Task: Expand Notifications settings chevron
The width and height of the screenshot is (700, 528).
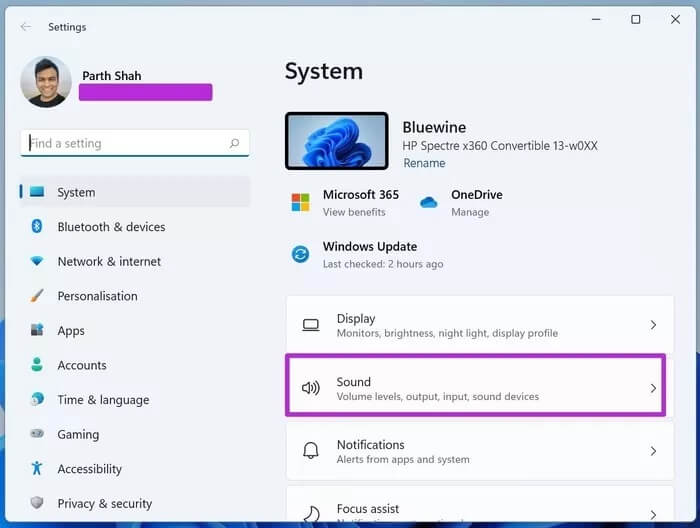Action: pyautogui.click(x=653, y=451)
